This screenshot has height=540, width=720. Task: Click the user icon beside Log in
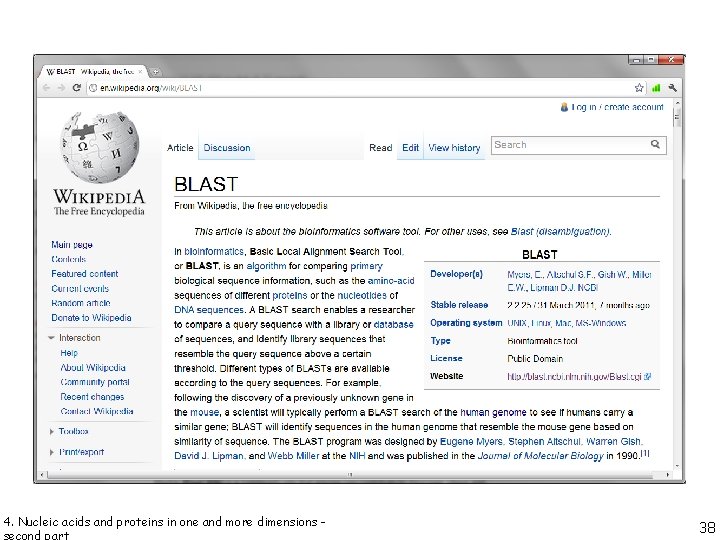[564, 107]
